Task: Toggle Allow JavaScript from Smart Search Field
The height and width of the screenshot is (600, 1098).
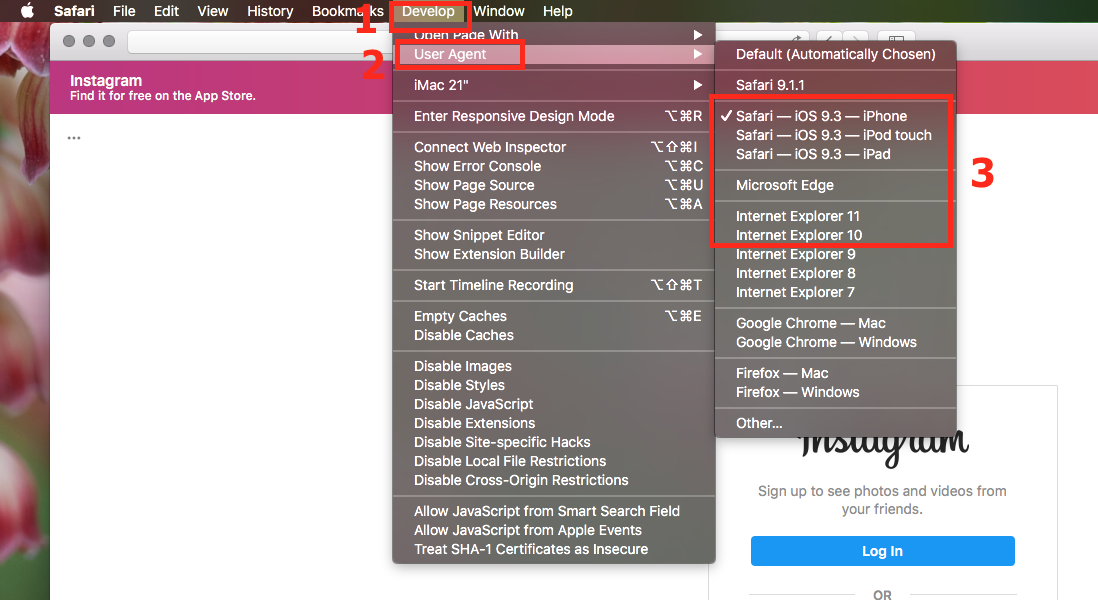Action: pos(554,511)
